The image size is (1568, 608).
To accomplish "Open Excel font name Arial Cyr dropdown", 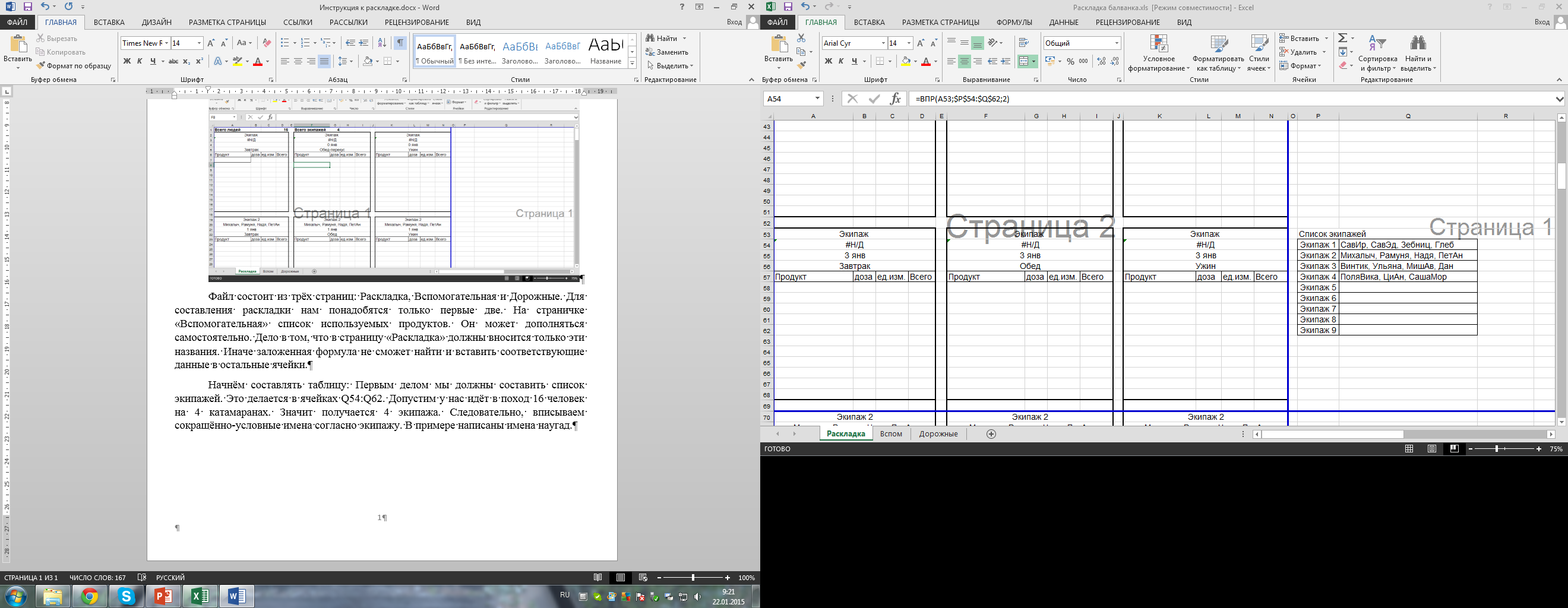I will 883,43.
